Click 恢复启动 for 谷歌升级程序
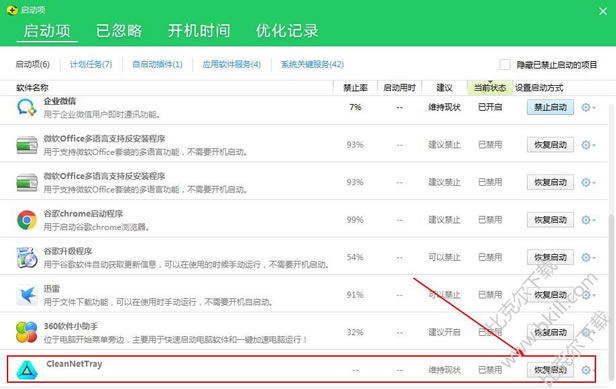 click(x=550, y=257)
